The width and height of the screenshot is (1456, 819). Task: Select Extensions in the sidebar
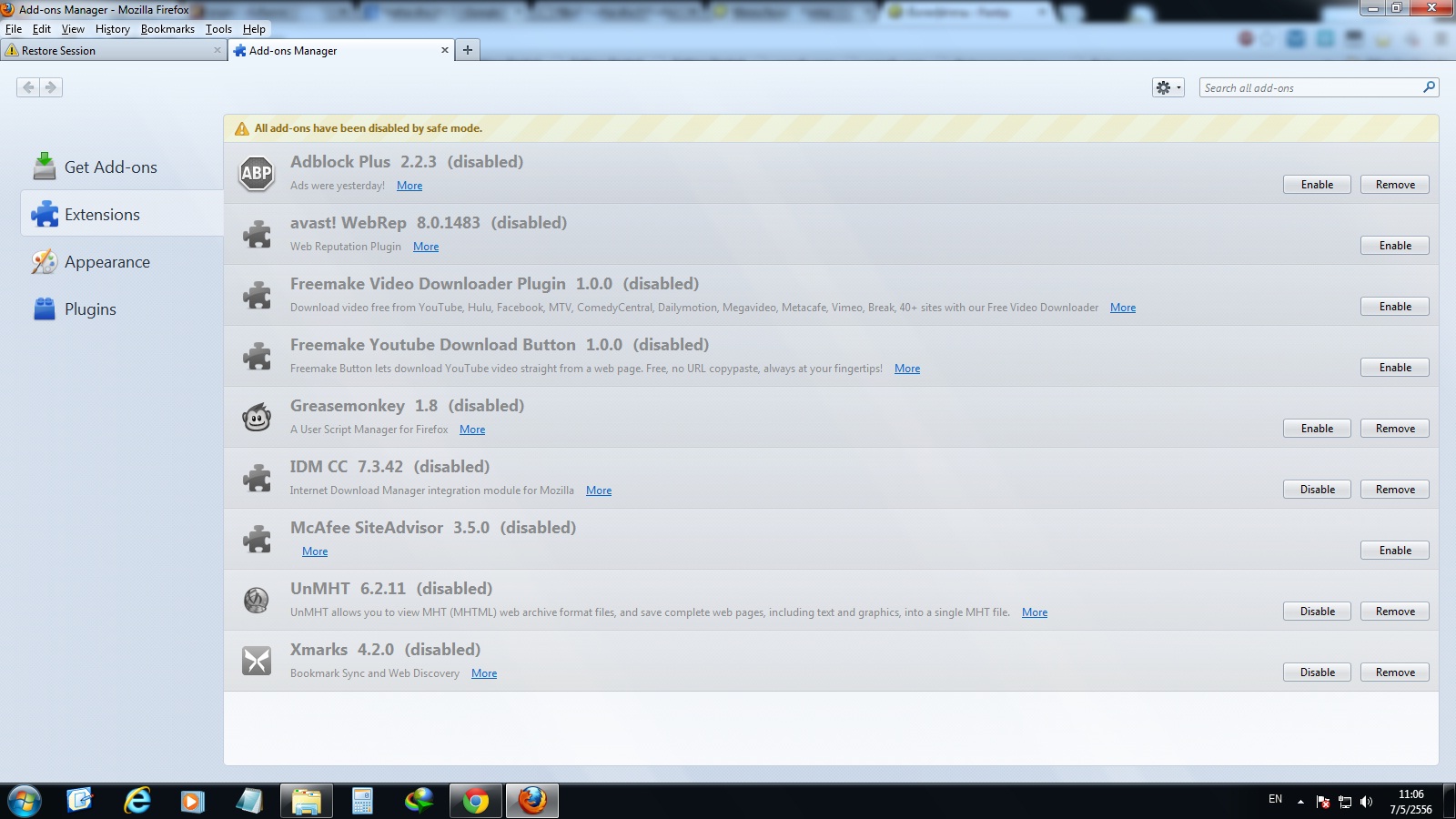click(122, 214)
